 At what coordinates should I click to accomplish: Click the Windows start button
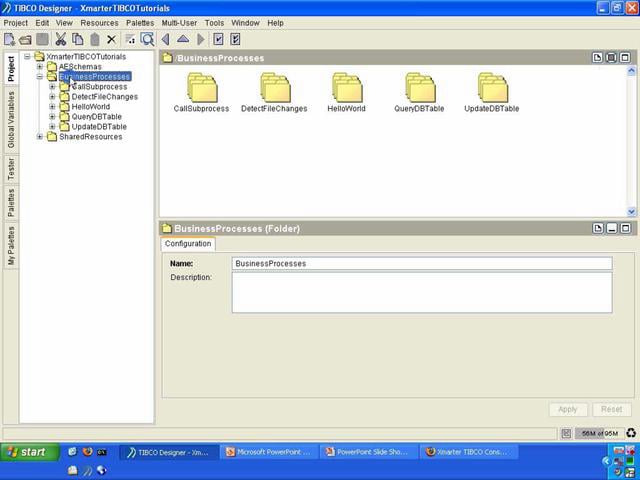click(29, 452)
